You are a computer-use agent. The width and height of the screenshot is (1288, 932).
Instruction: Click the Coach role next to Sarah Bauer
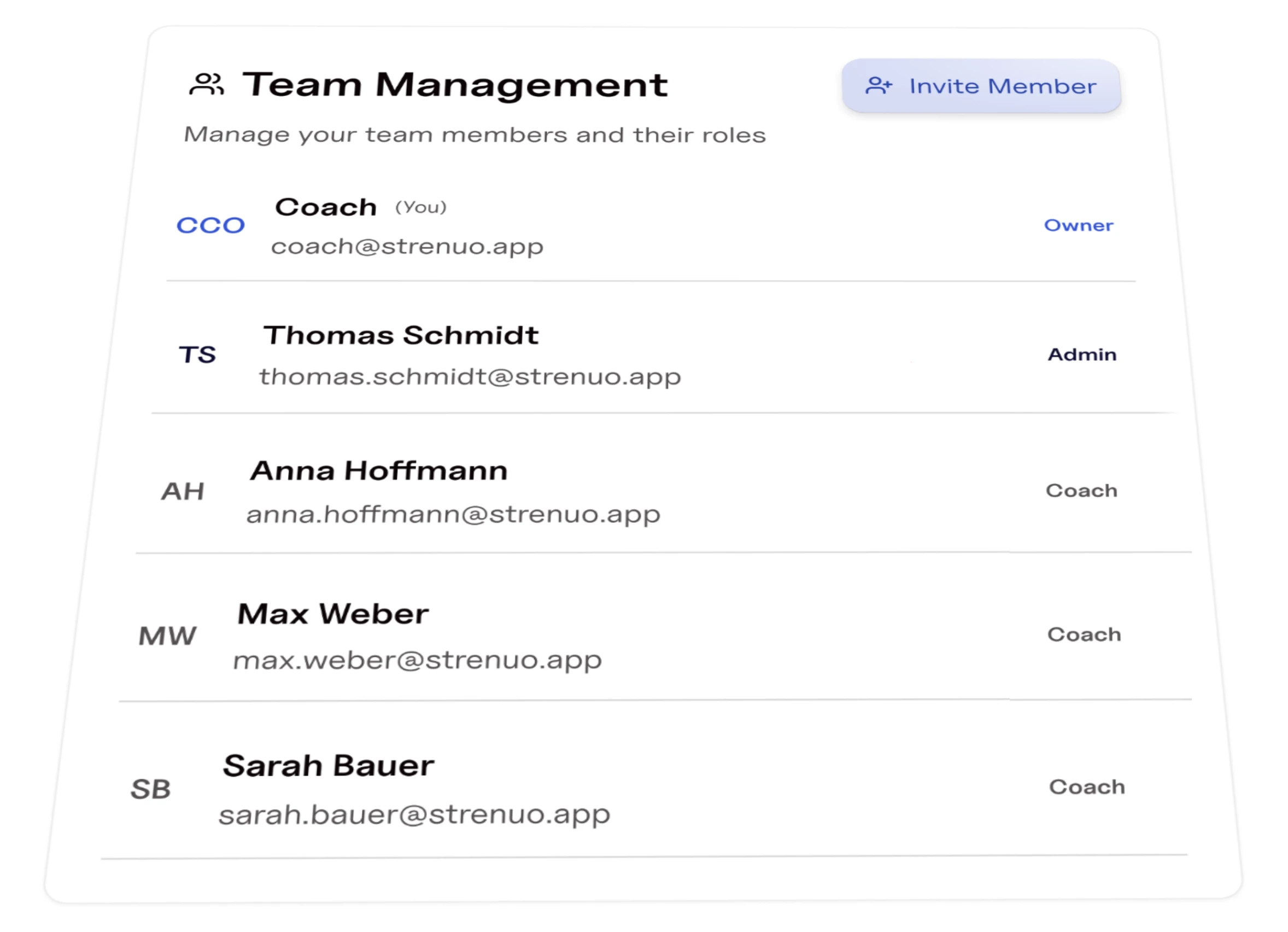coord(1086,787)
